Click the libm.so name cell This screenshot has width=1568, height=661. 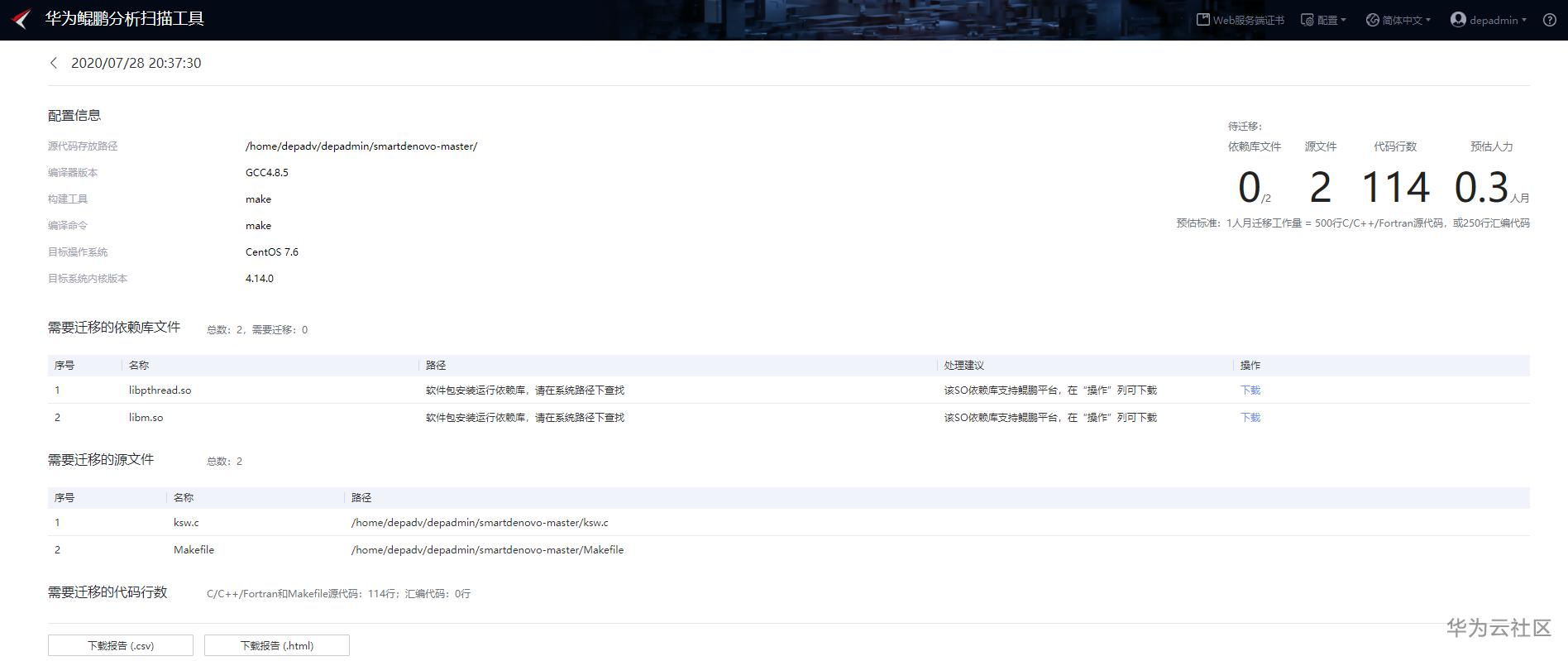pyautogui.click(x=146, y=418)
